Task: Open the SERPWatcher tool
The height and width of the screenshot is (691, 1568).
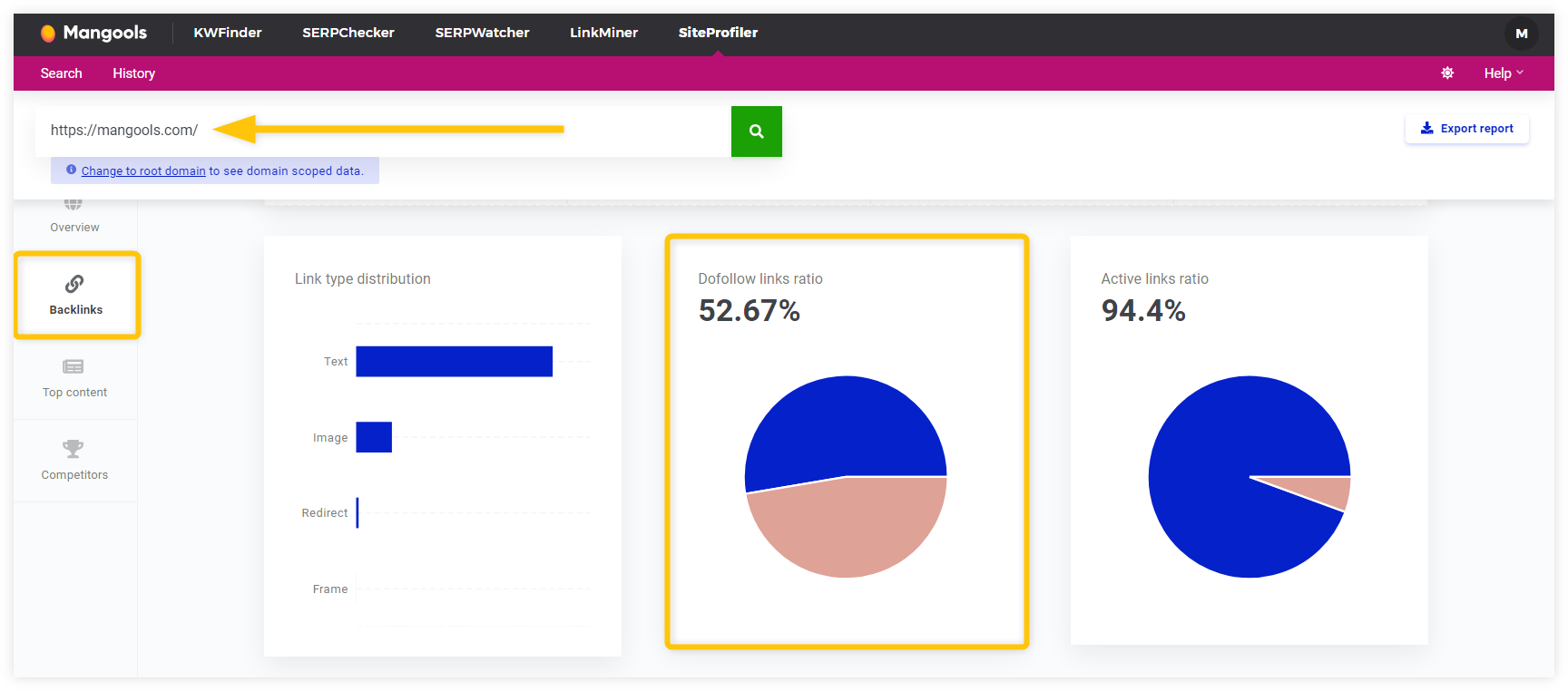Action: tap(482, 33)
